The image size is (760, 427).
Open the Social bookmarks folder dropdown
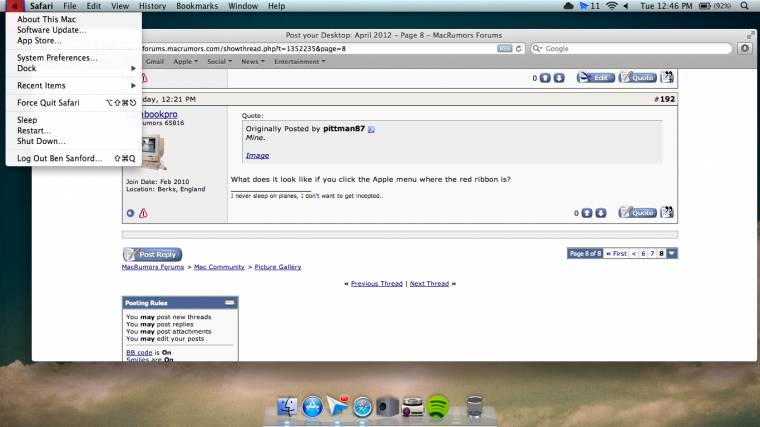pos(220,62)
